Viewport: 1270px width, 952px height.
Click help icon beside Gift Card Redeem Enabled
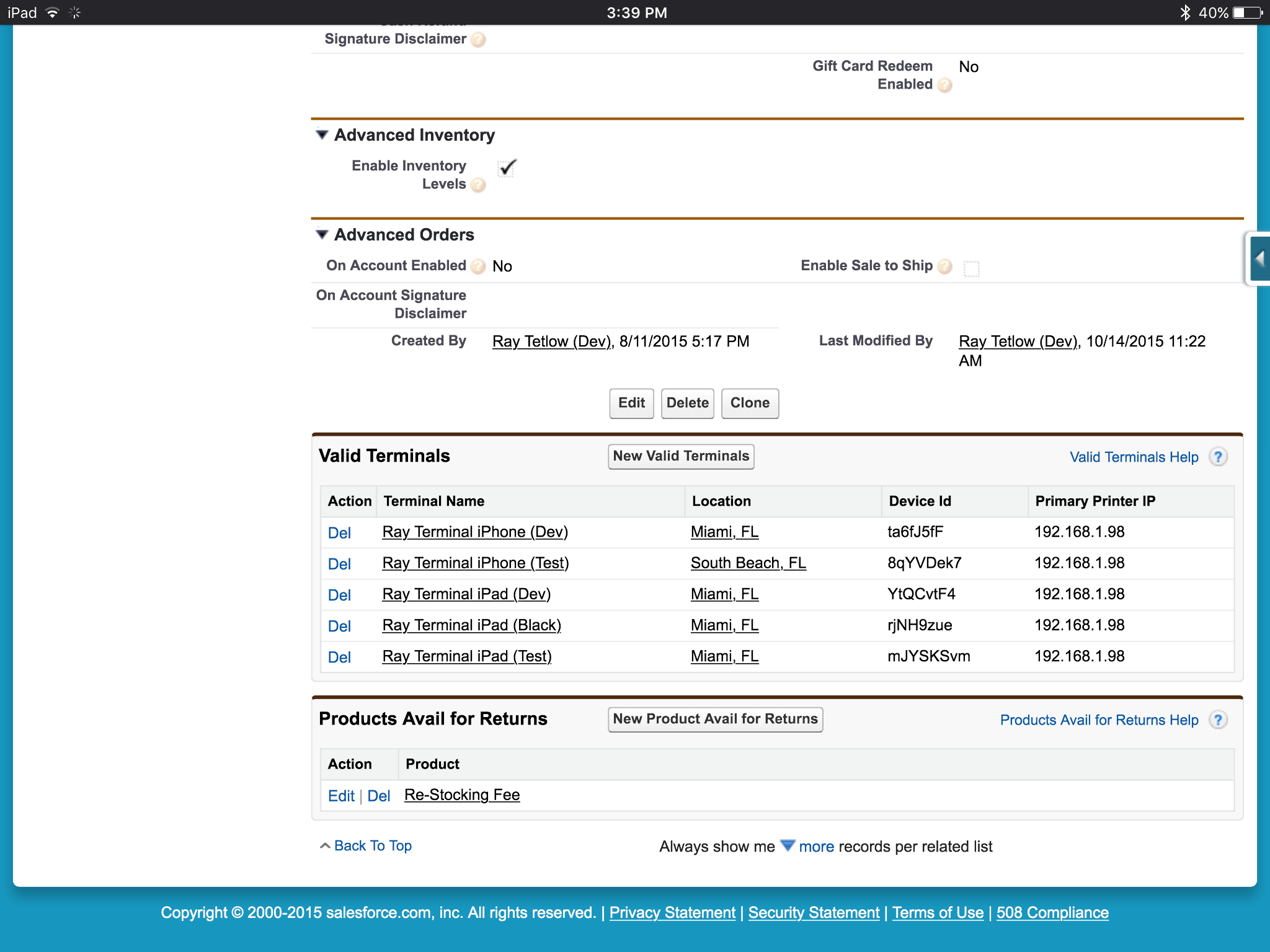click(944, 86)
